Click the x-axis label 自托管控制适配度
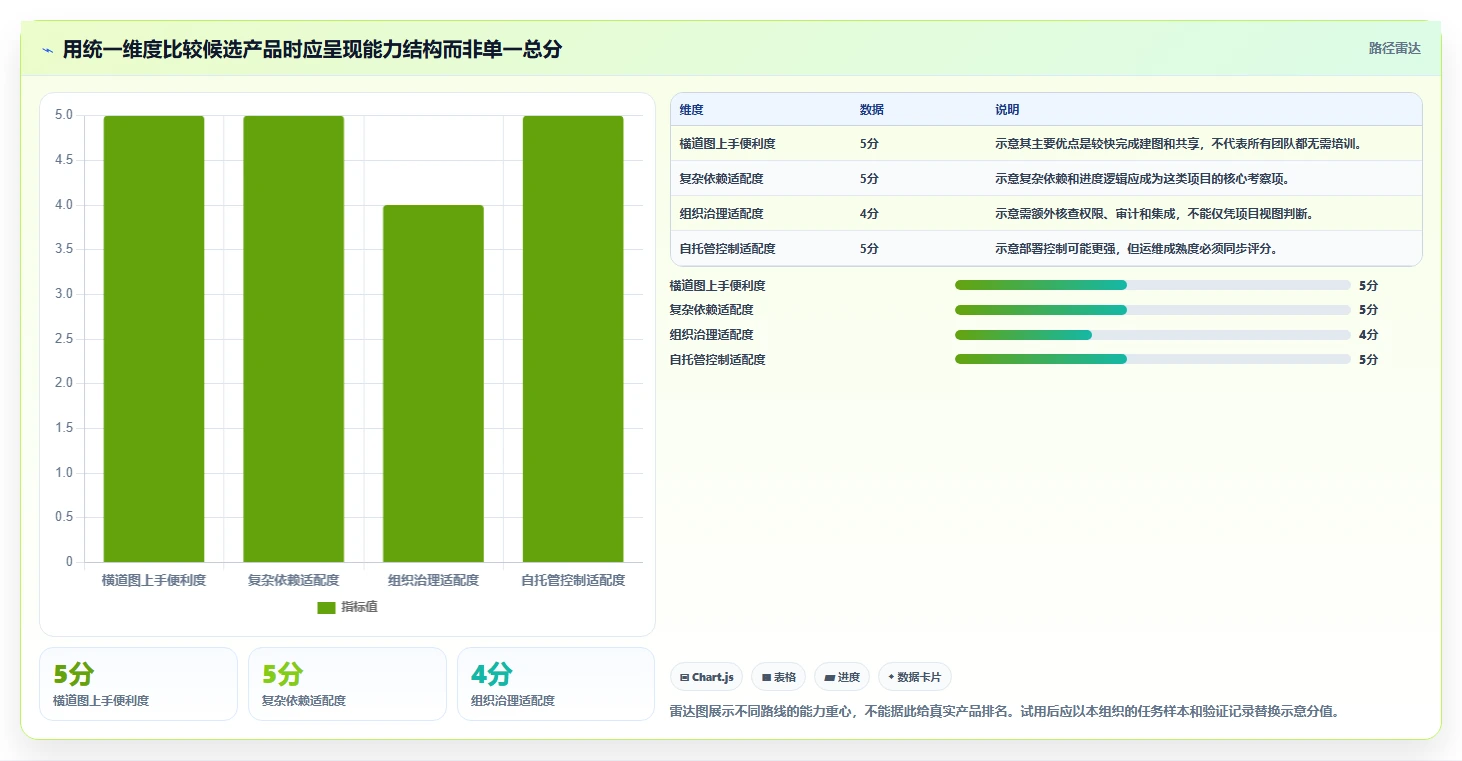Screen dimensions: 1462x761 pos(573,580)
